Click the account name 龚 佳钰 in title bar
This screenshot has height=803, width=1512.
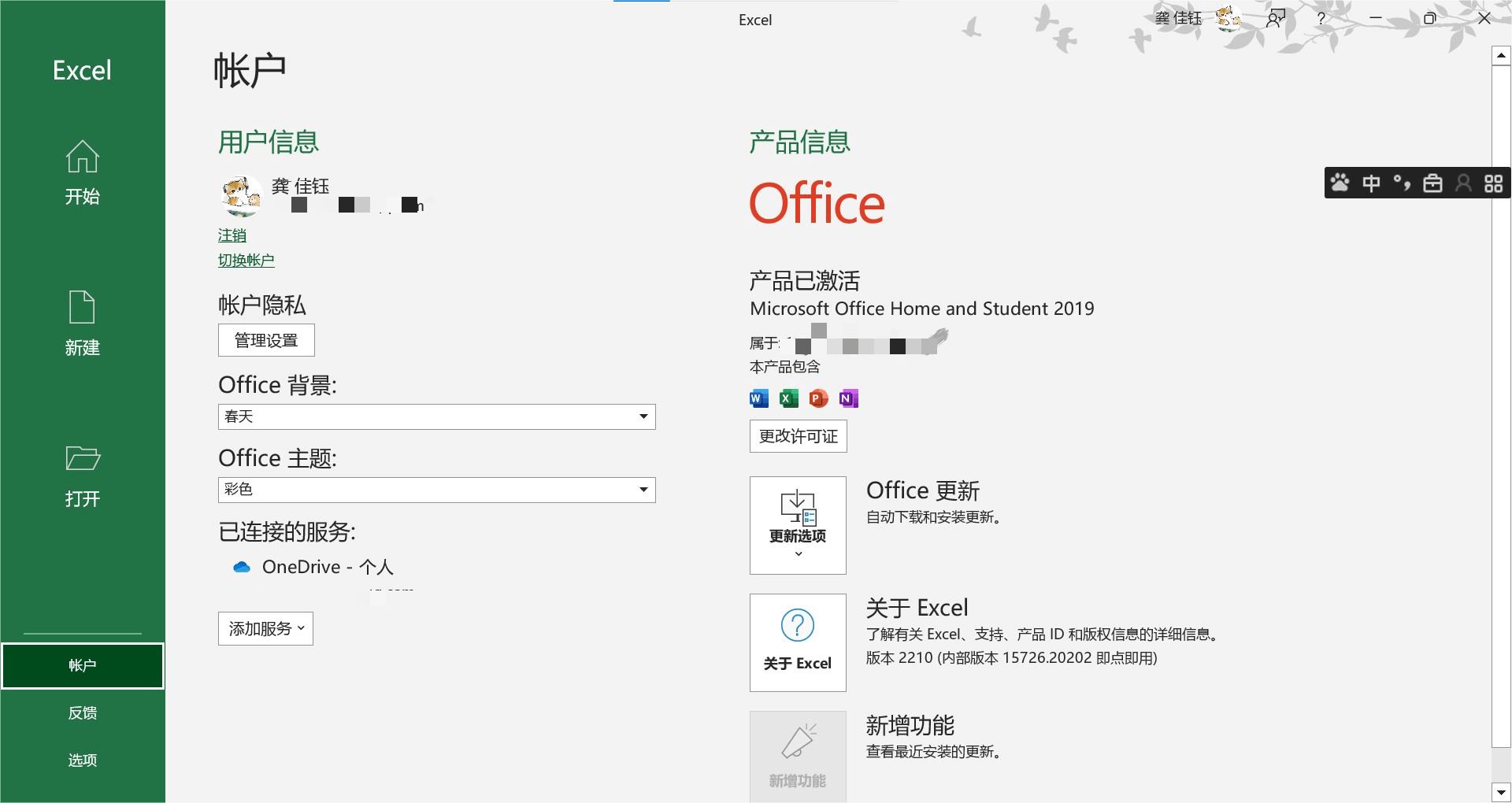pyautogui.click(x=1178, y=18)
